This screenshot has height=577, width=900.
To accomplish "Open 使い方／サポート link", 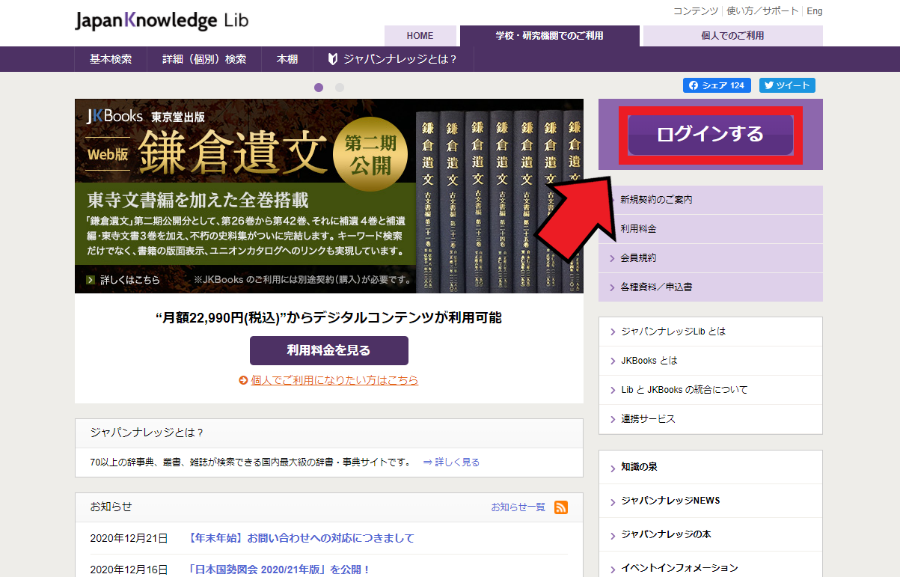I will click(x=762, y=11).
